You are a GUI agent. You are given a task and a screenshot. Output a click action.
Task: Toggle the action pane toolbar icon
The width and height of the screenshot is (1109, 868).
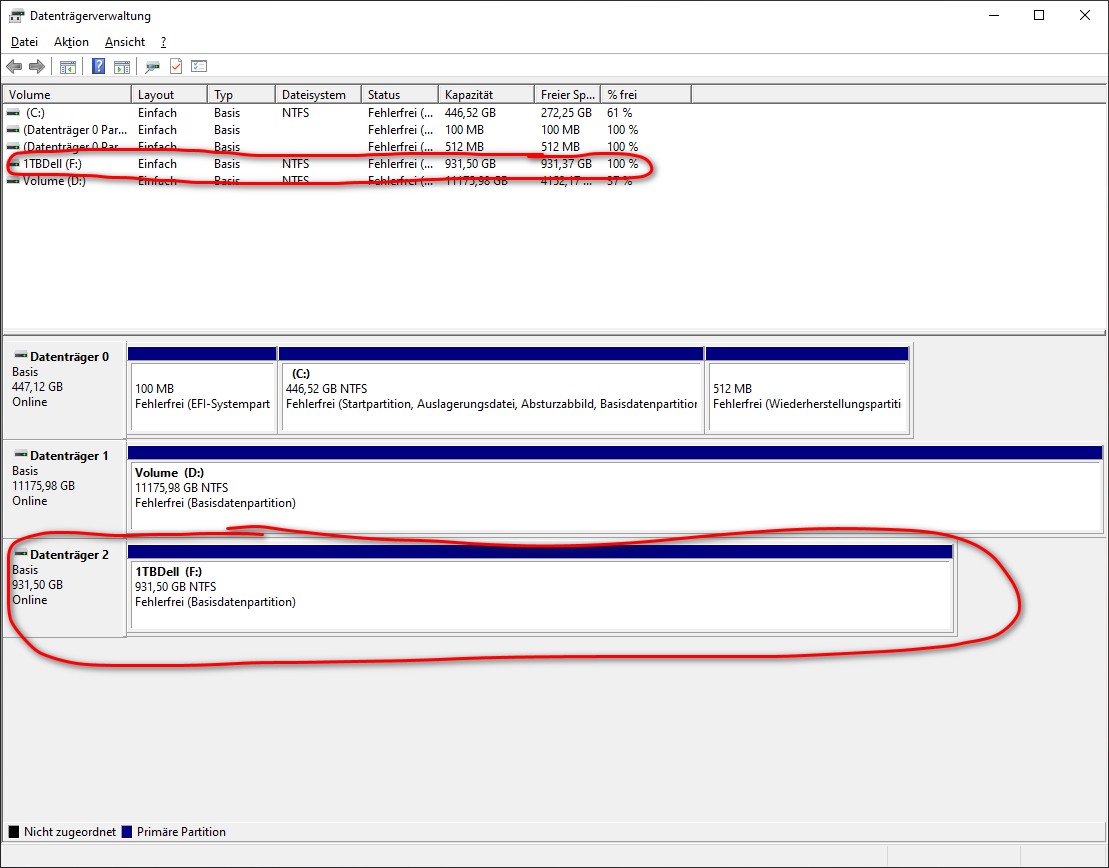[x=122, y=66]
